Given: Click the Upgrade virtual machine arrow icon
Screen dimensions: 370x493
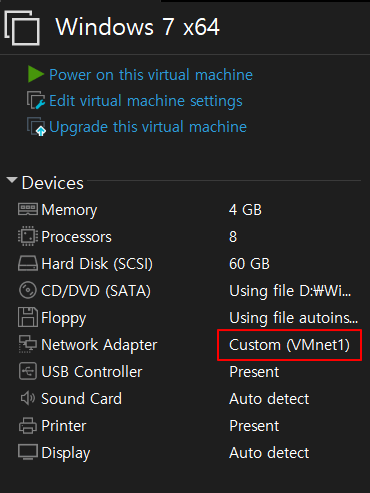Looking at the screenshot, I should point(36,127).
